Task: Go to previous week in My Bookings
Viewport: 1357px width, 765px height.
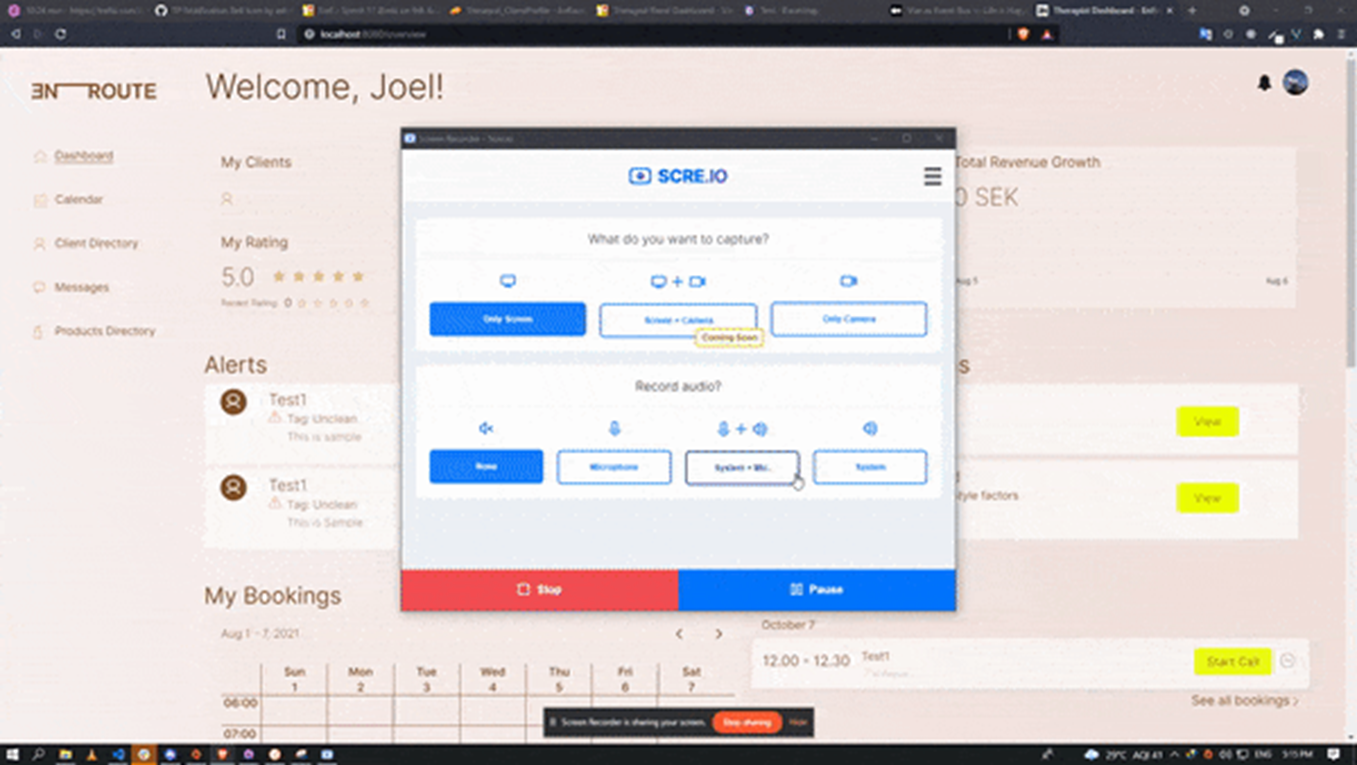Action: pos(679,634)
